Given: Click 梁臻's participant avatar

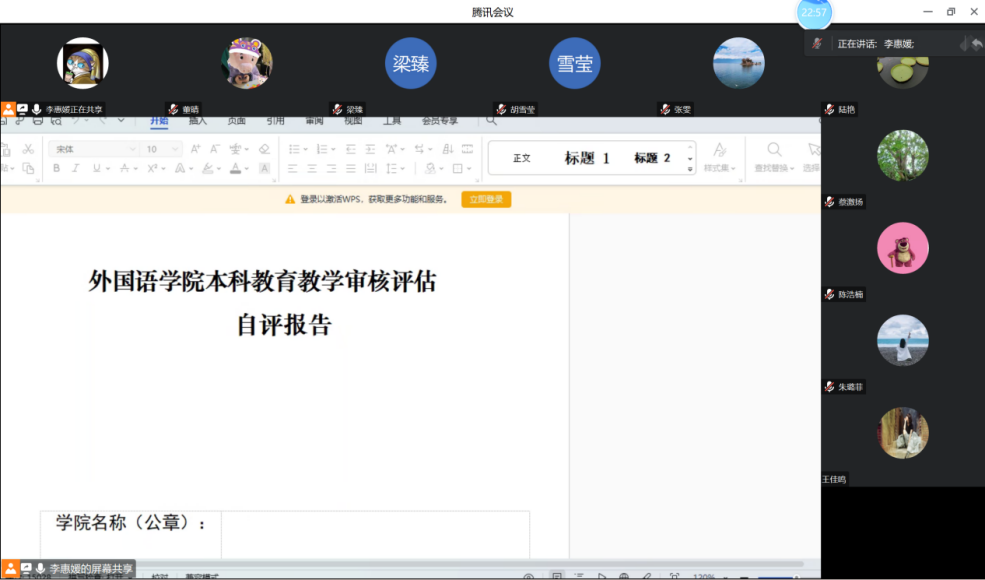Looking at the screenshot, I should (410, 64).
